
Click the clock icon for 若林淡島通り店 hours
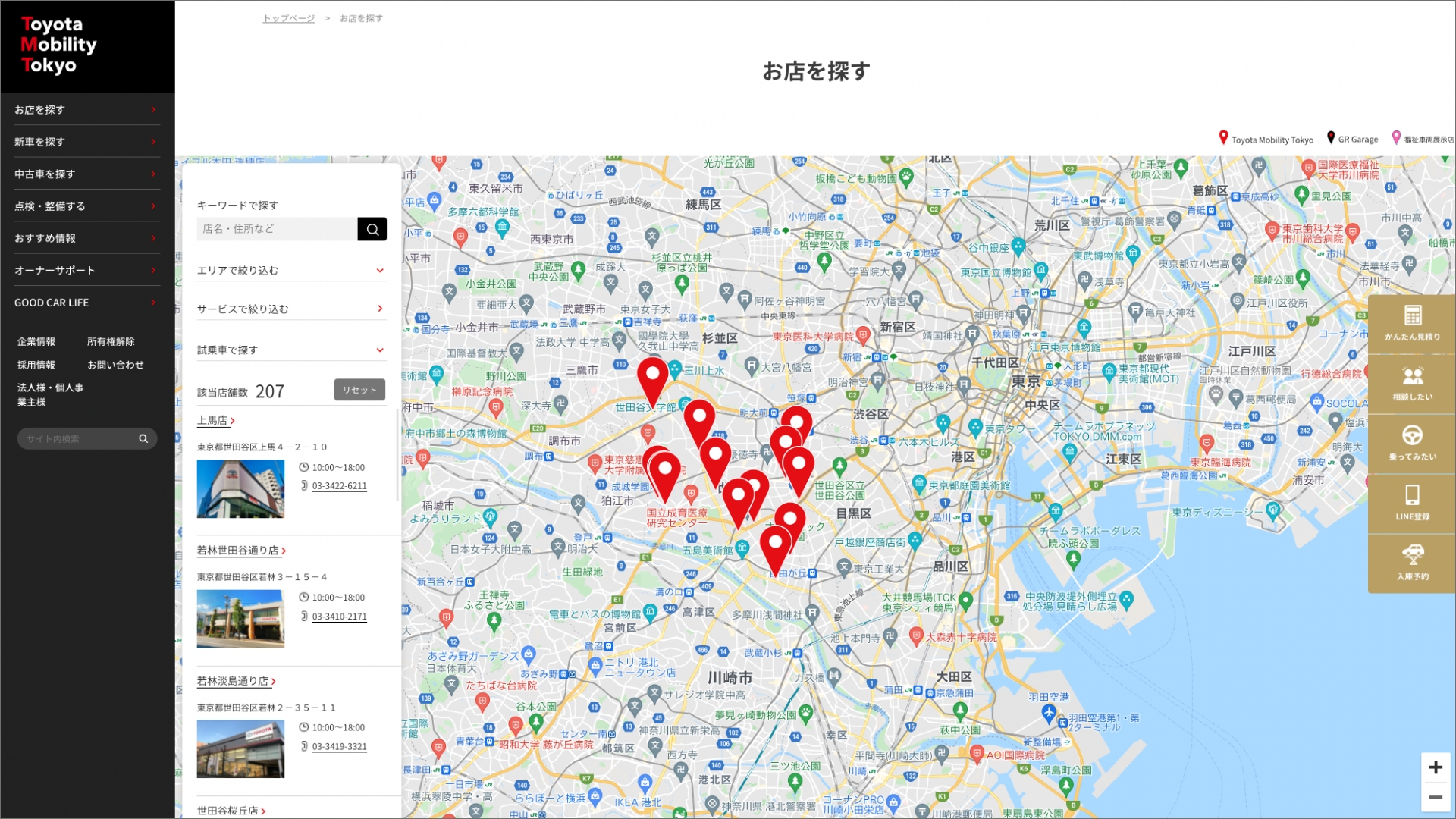pyautogui.click(x=303, y=728)
